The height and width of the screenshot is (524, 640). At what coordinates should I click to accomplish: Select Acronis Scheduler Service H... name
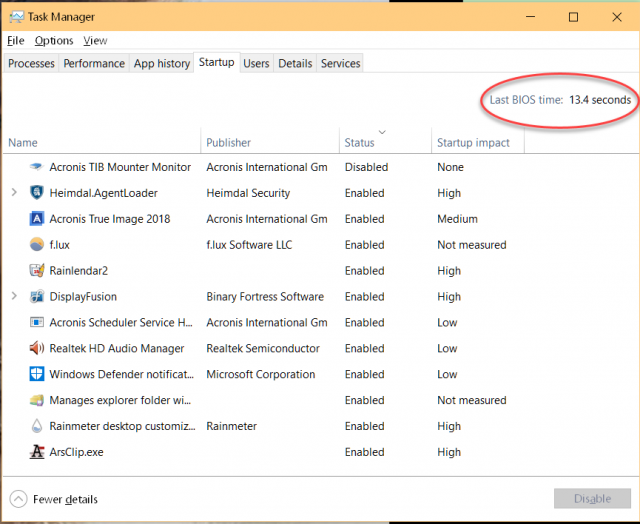coord(121,322)
